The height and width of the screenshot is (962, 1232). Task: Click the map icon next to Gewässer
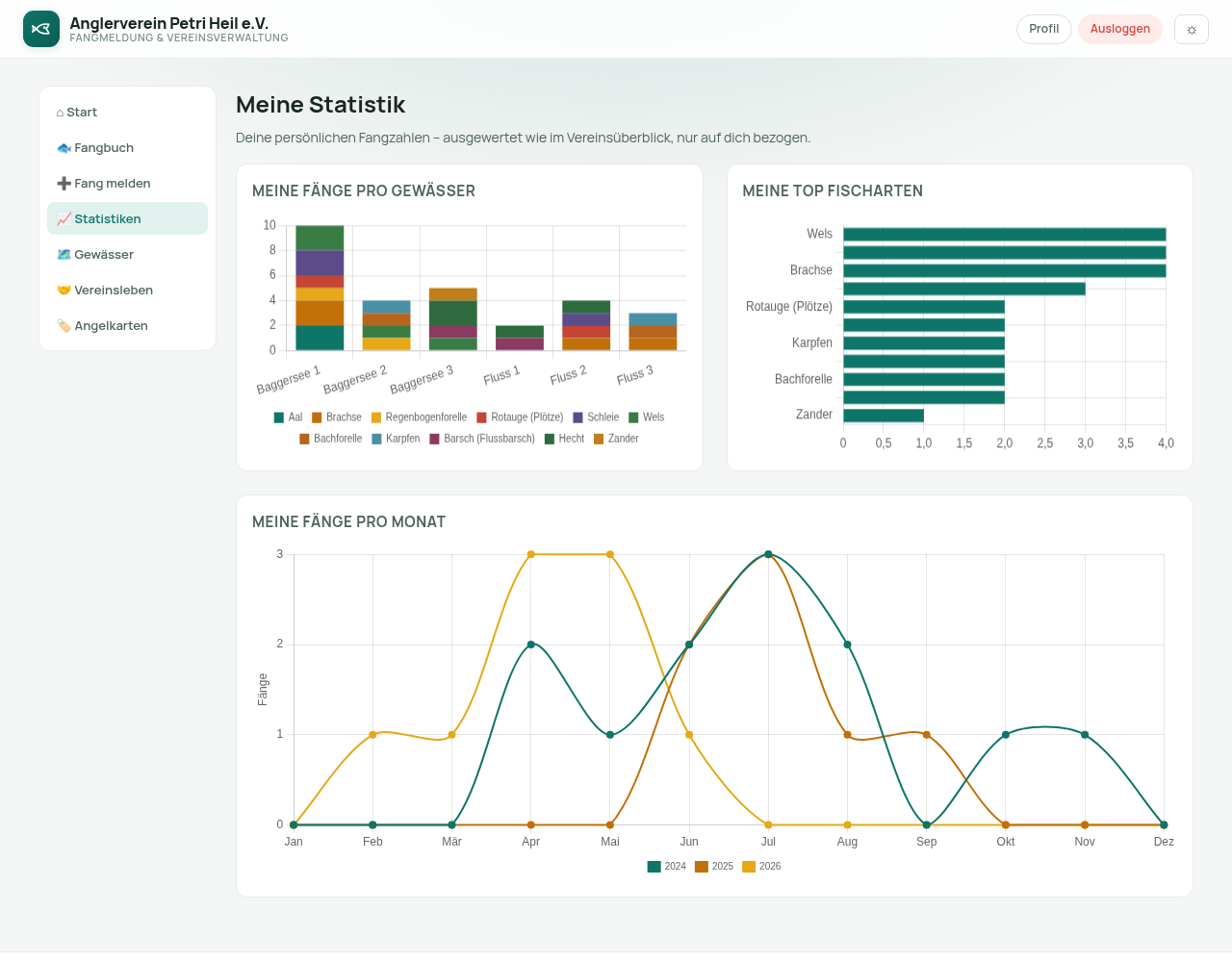(64, 255)
